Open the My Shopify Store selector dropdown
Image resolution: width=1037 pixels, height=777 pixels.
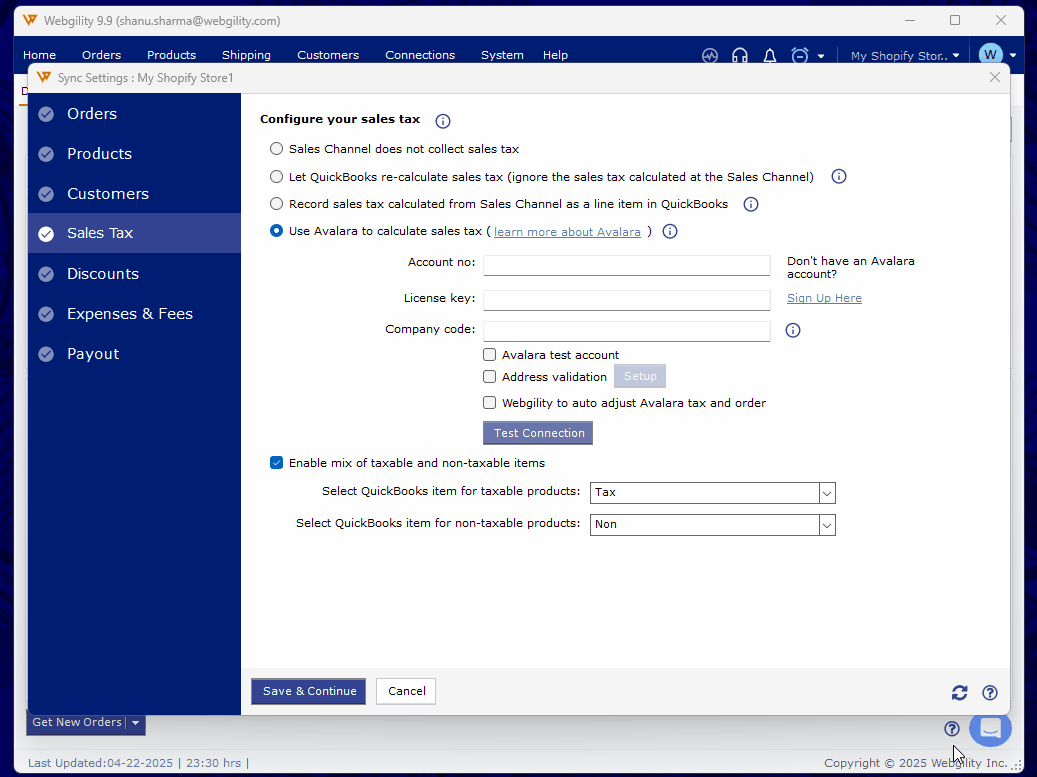904,56
